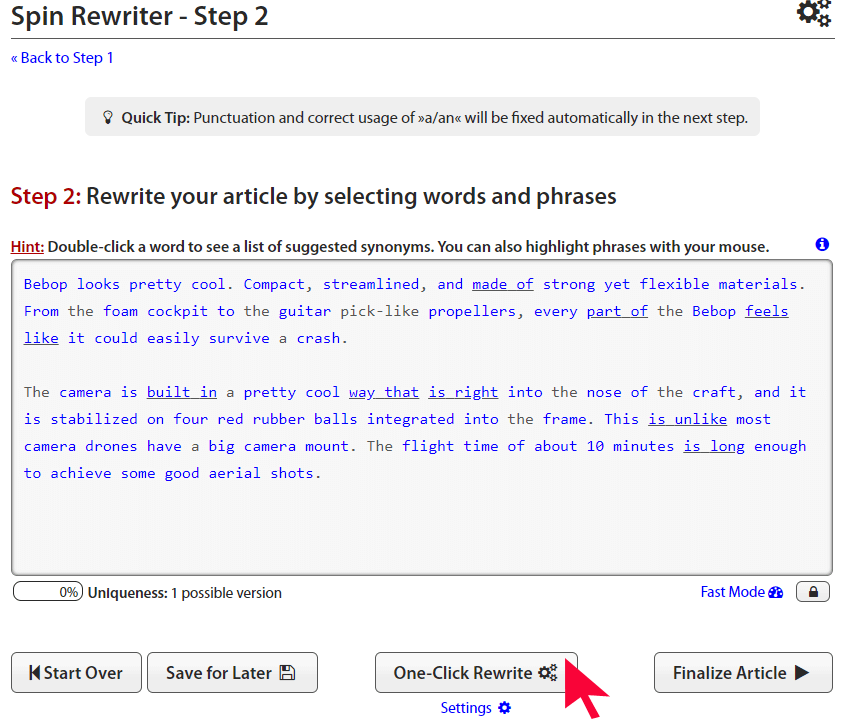846x719 pixels.
Task: Click the word "integrated"
Action: (410, 419)
